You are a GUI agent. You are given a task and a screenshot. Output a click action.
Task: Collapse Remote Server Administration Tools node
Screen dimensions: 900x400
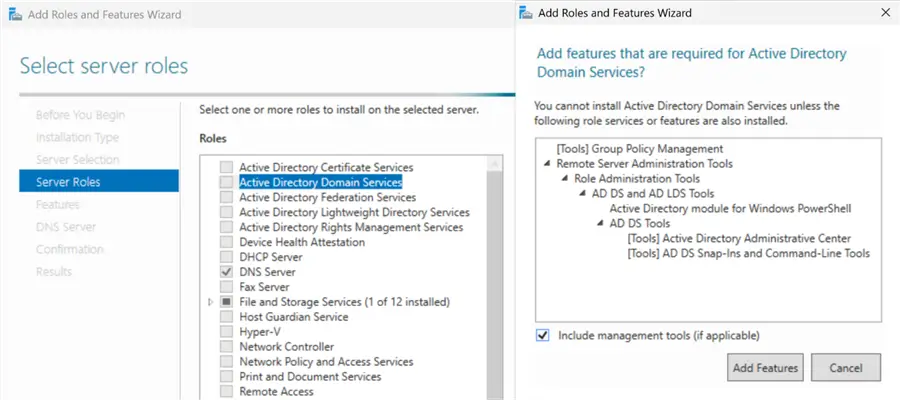tap(547, 164)
